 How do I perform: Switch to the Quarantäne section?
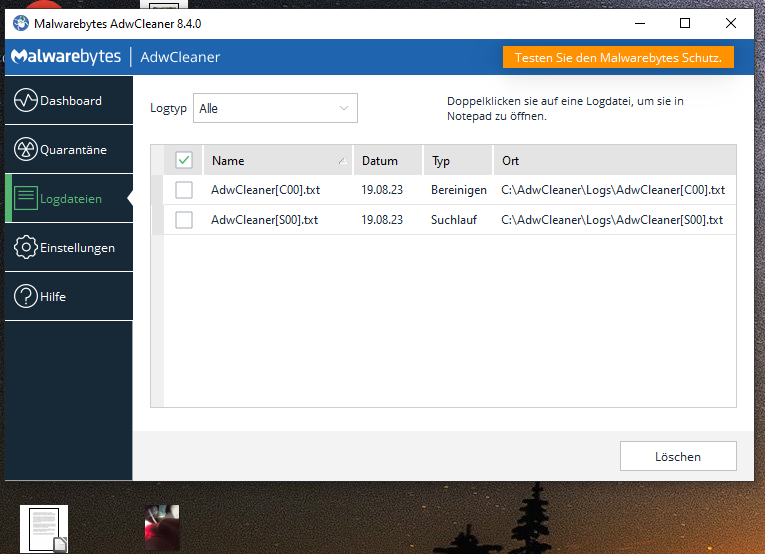click(69, 149)
